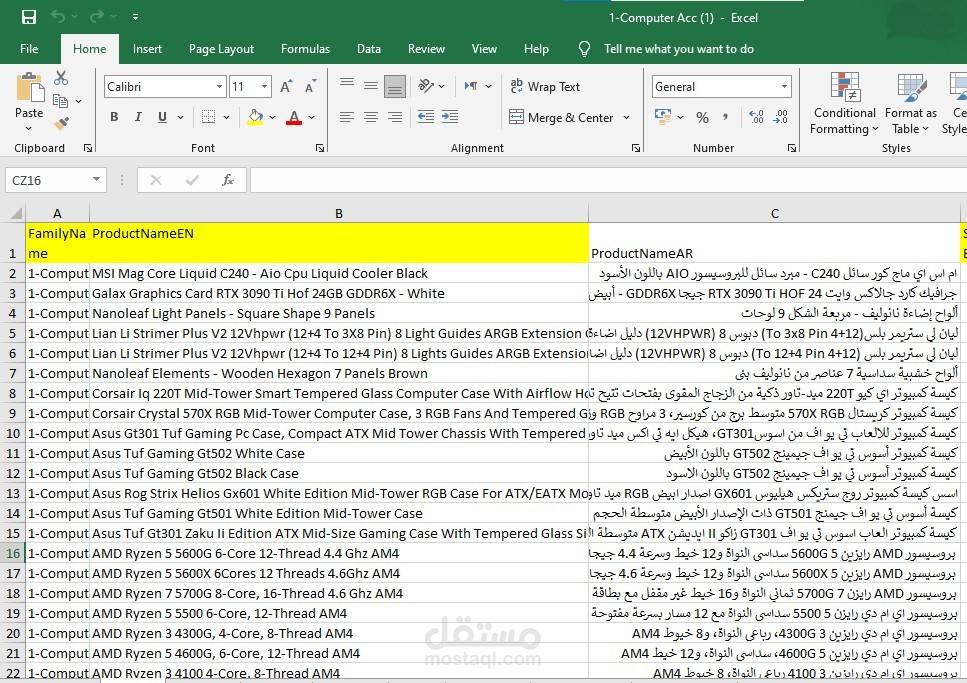Open Customize Quick Access Toolbar arrow

click(x=135, y=17)
